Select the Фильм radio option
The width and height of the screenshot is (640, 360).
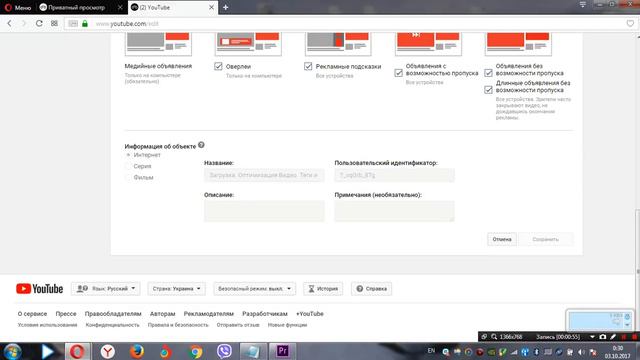(x=128, y=178)
